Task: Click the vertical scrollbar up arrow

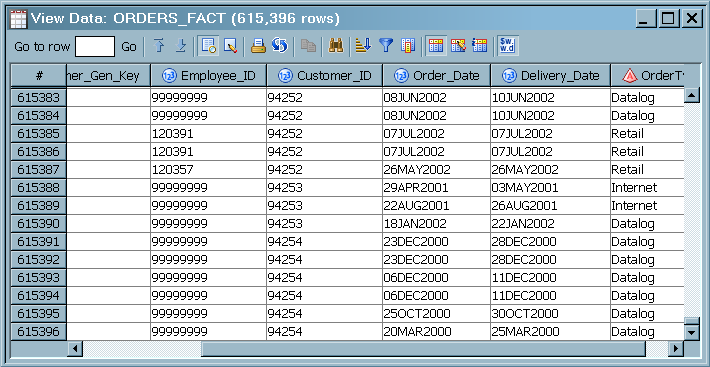Action: click(x=691, y=95)
